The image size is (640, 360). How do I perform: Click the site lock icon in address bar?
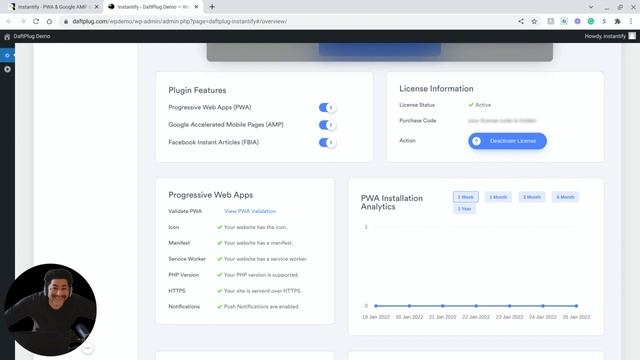[x=66, y=21]
